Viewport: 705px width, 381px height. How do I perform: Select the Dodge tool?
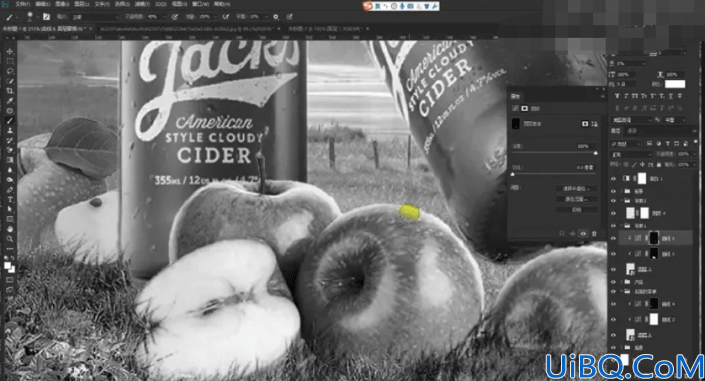9,180
